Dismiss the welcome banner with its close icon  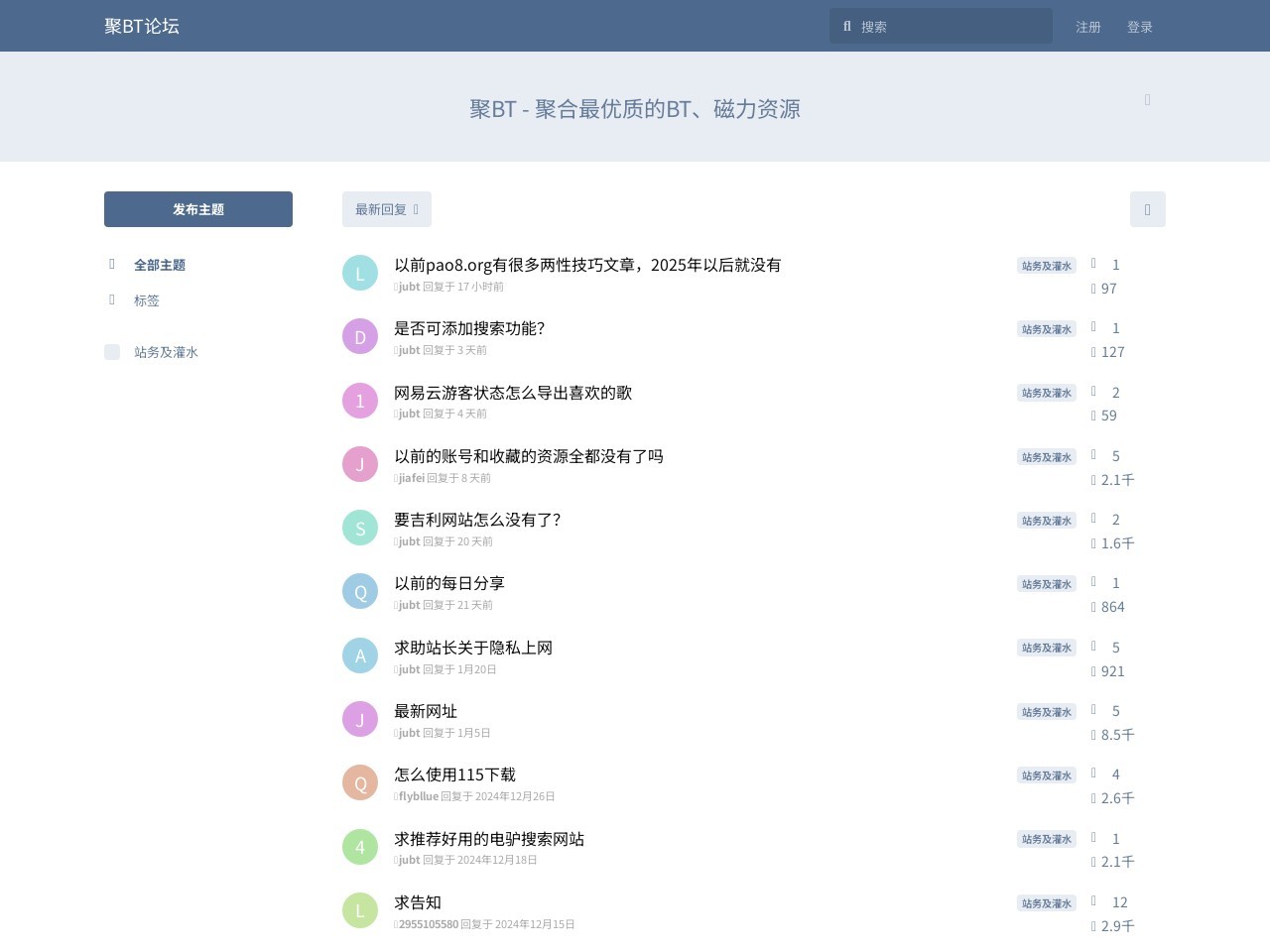(x=1148, y=99)
